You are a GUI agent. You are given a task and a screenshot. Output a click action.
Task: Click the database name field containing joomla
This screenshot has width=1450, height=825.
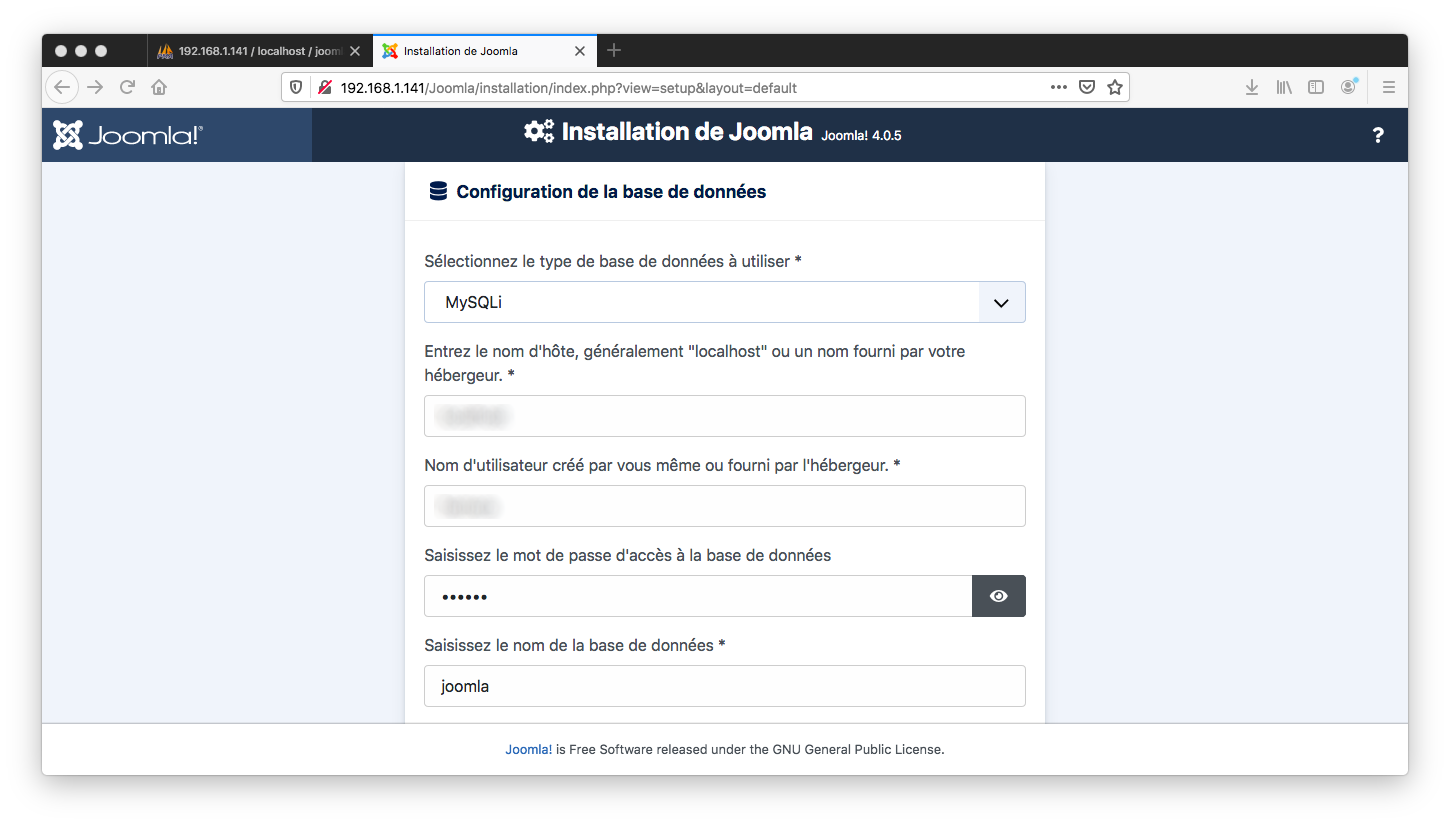pyautogui.click(x=724, y=686)
